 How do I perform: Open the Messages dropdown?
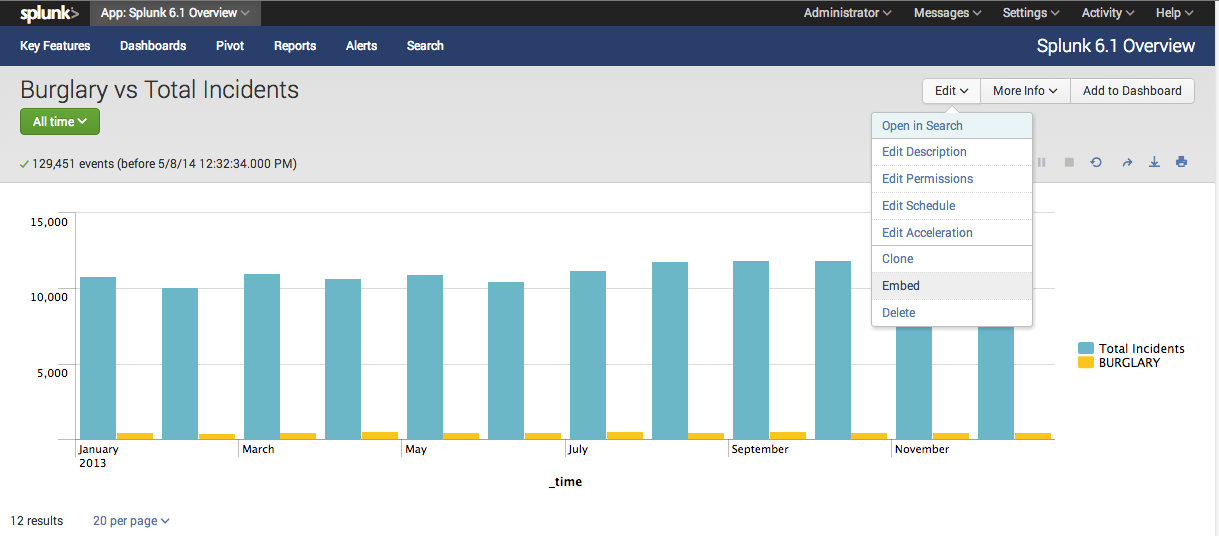[947, 13]
